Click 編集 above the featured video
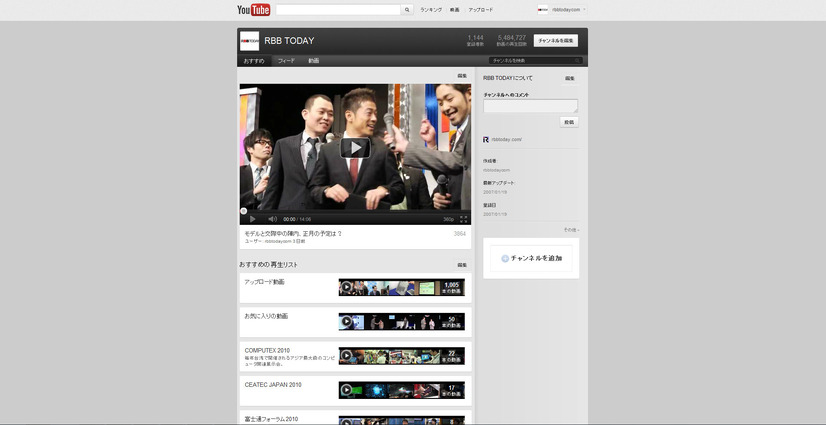Screen dimensions: 826x425 tap(462, 76)
